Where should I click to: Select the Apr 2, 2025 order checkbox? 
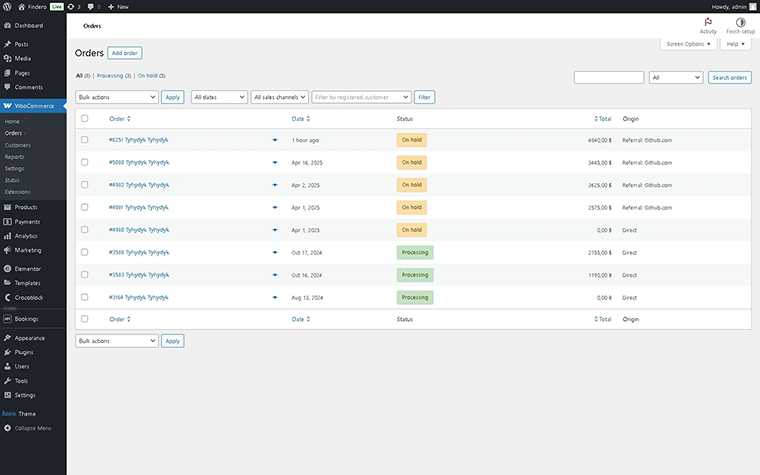[x=84, y=185]
